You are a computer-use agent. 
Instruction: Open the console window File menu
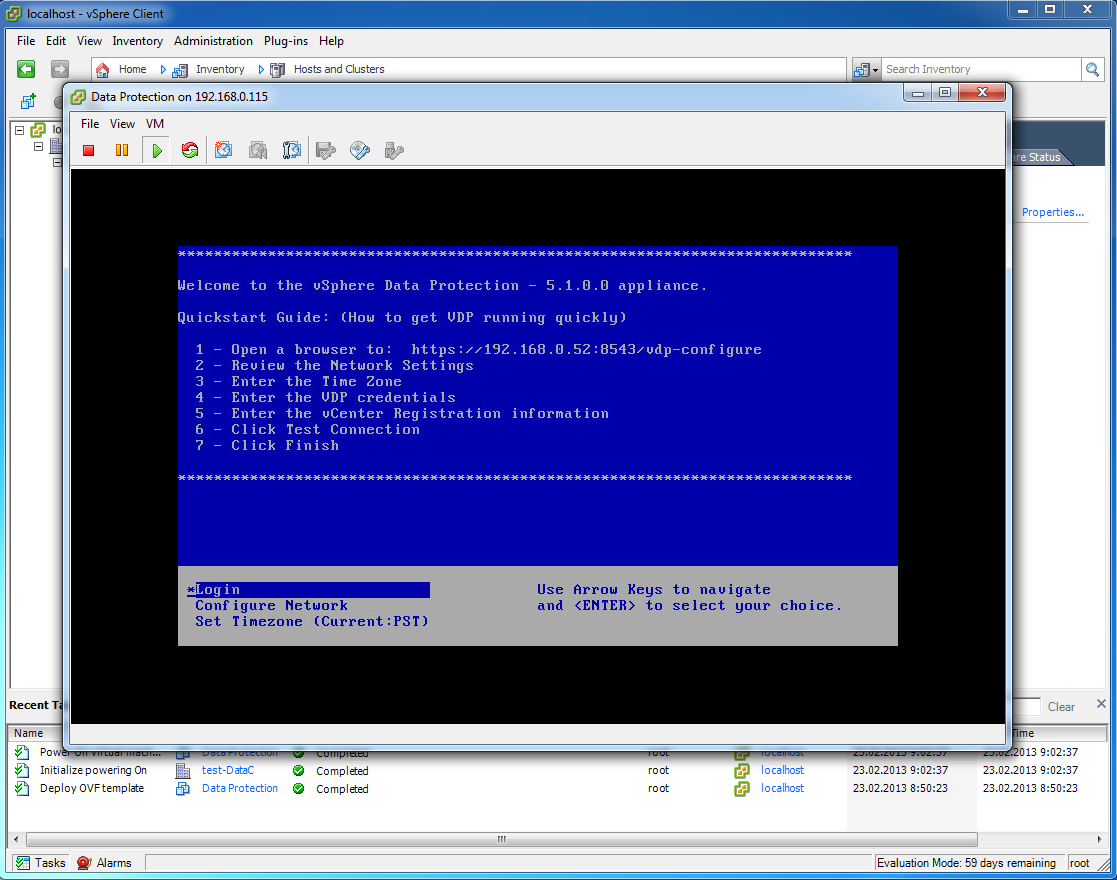pyautogui.click(x=90, y=124)
